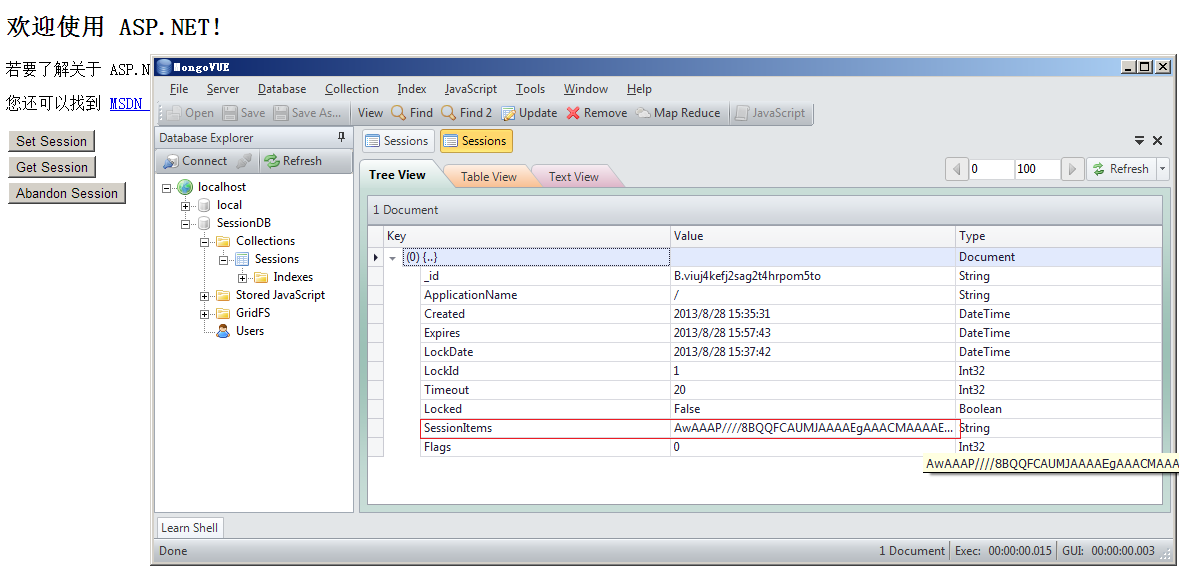Switch to the highlighted Sessions tab
The width and height of the screenshot is (1179, 567).
tap(476, 141)
